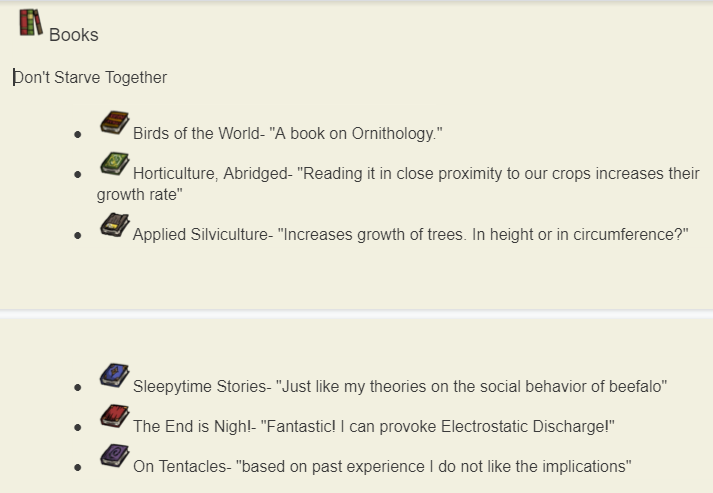The image size is (713, 493).
Task: Click the green Horticulture, Abridged book icon
Action: 114,164
